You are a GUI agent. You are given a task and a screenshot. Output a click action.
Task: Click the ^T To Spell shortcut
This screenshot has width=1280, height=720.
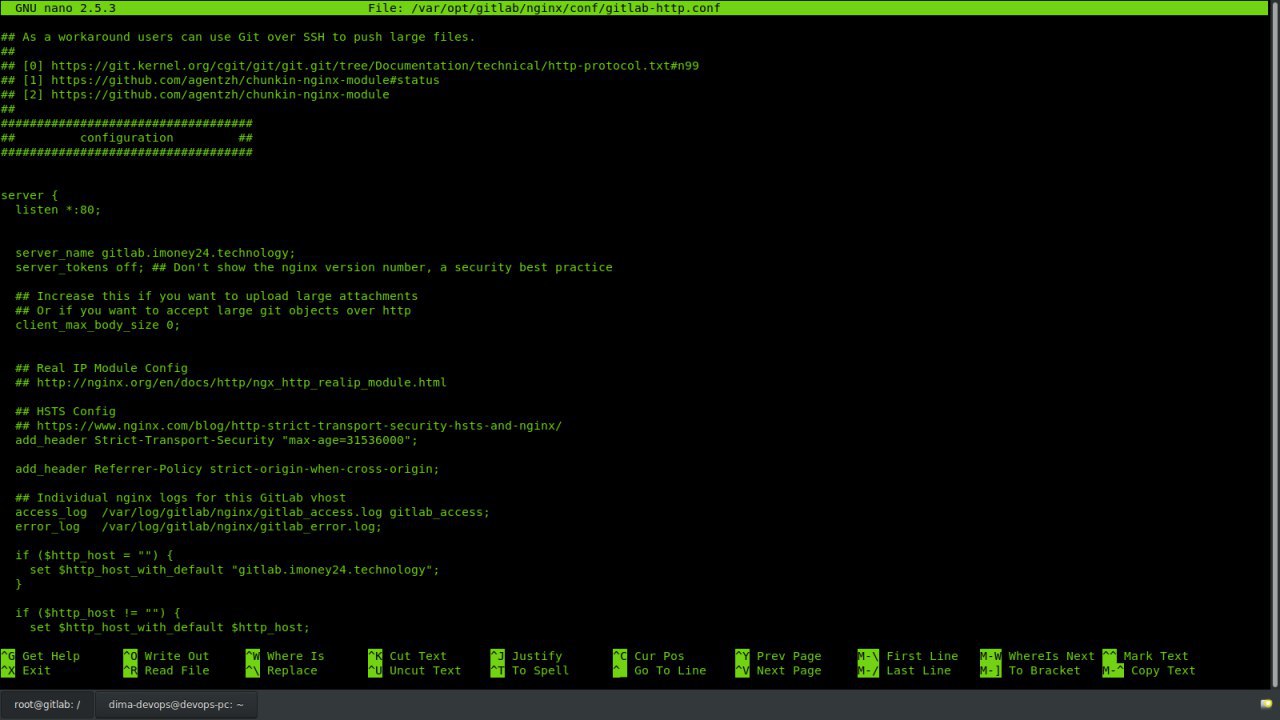529,671
